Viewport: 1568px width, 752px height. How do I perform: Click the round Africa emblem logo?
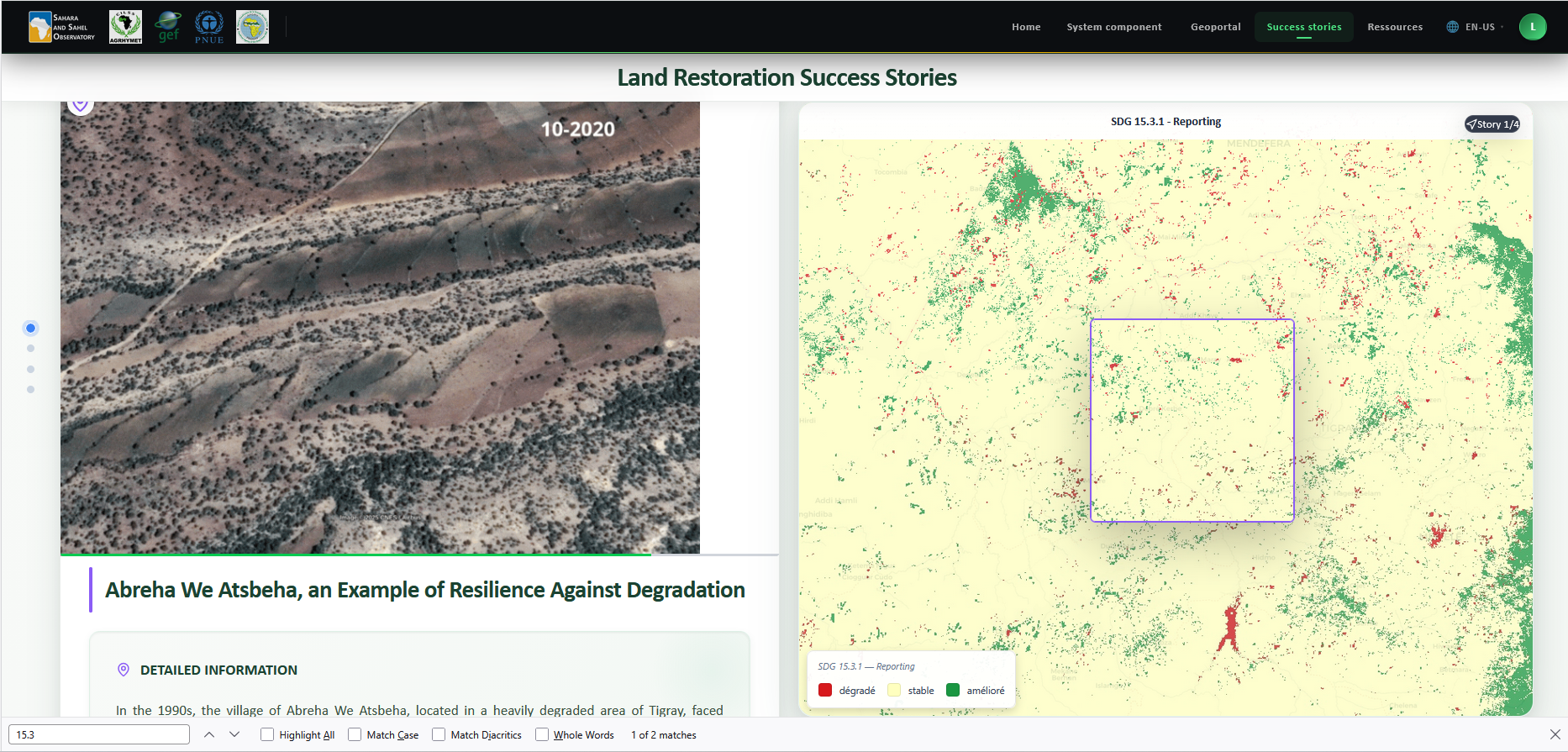[x=252, y=27]
